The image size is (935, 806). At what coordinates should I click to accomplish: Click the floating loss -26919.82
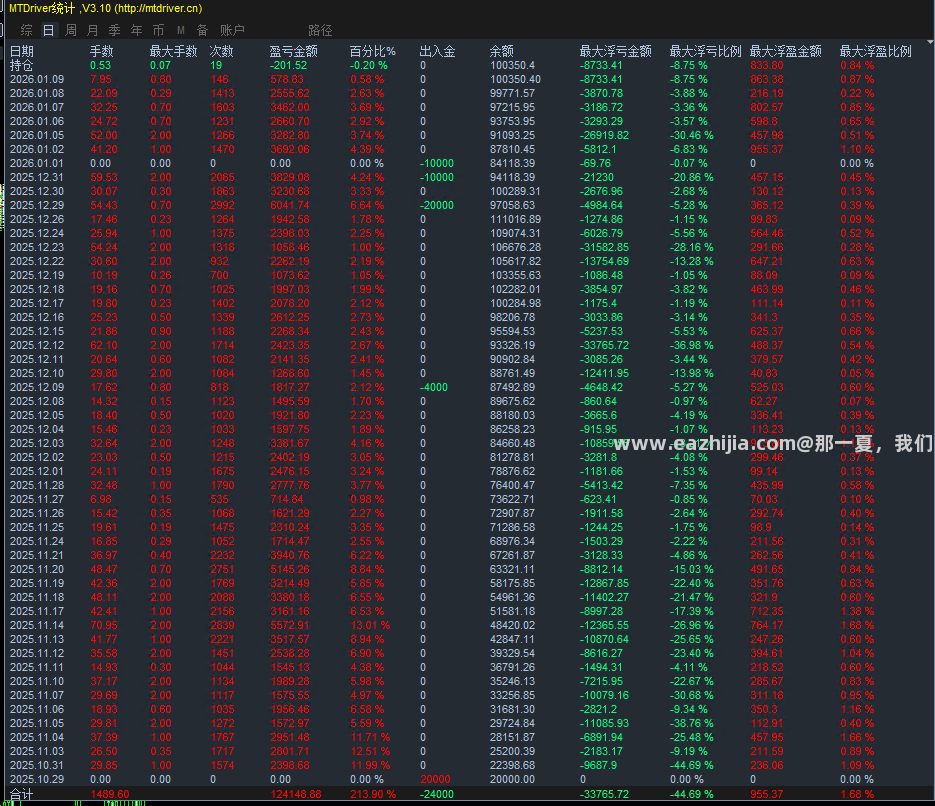(604, 135)
